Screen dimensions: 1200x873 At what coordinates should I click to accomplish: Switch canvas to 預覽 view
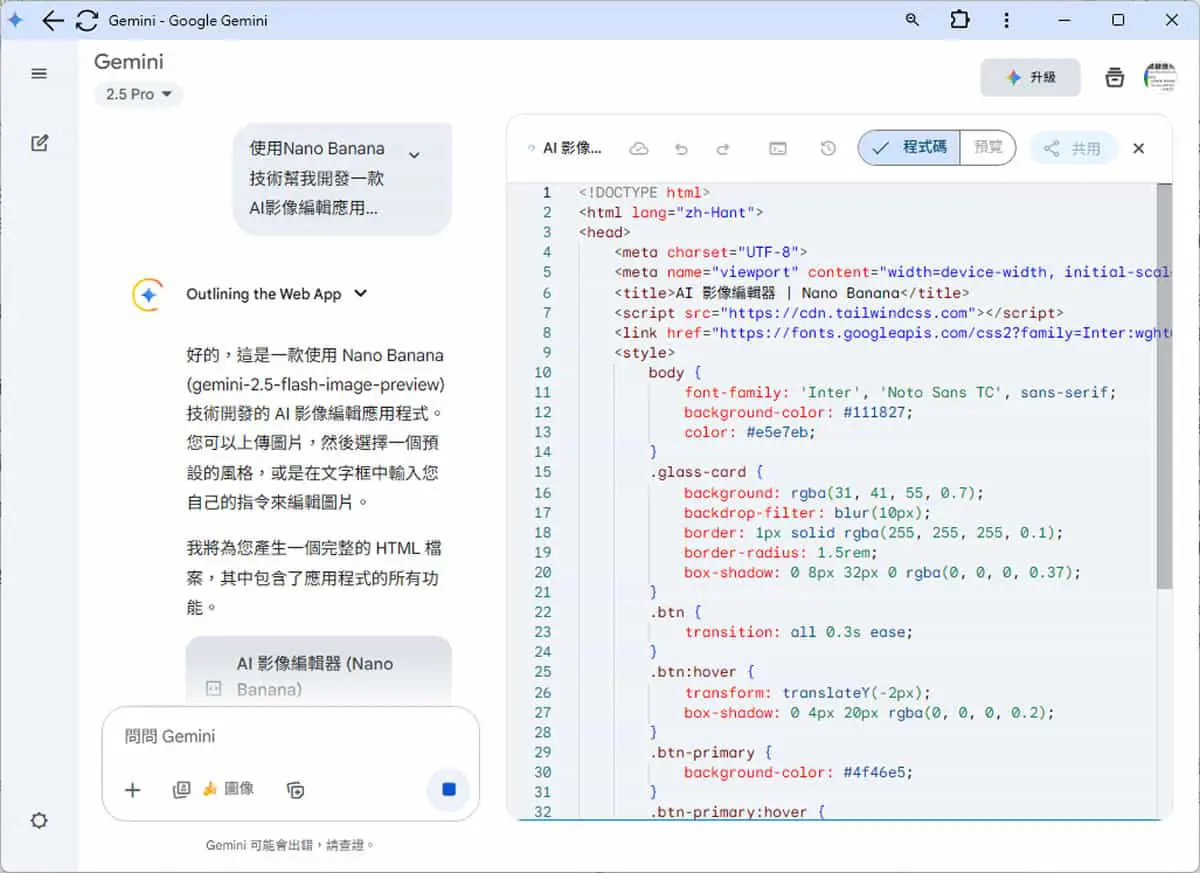[988, 148]
